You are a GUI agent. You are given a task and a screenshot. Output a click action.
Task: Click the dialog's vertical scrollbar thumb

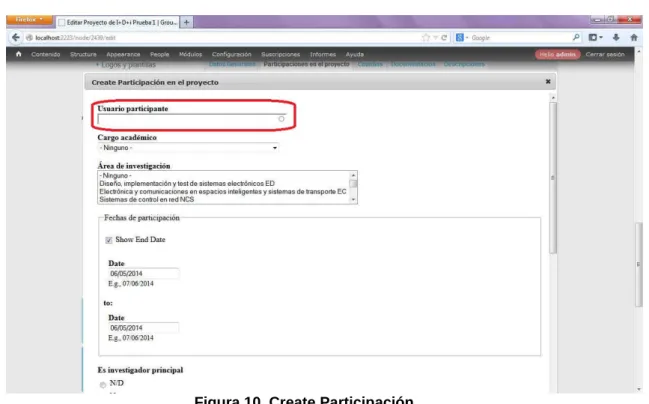553,178
